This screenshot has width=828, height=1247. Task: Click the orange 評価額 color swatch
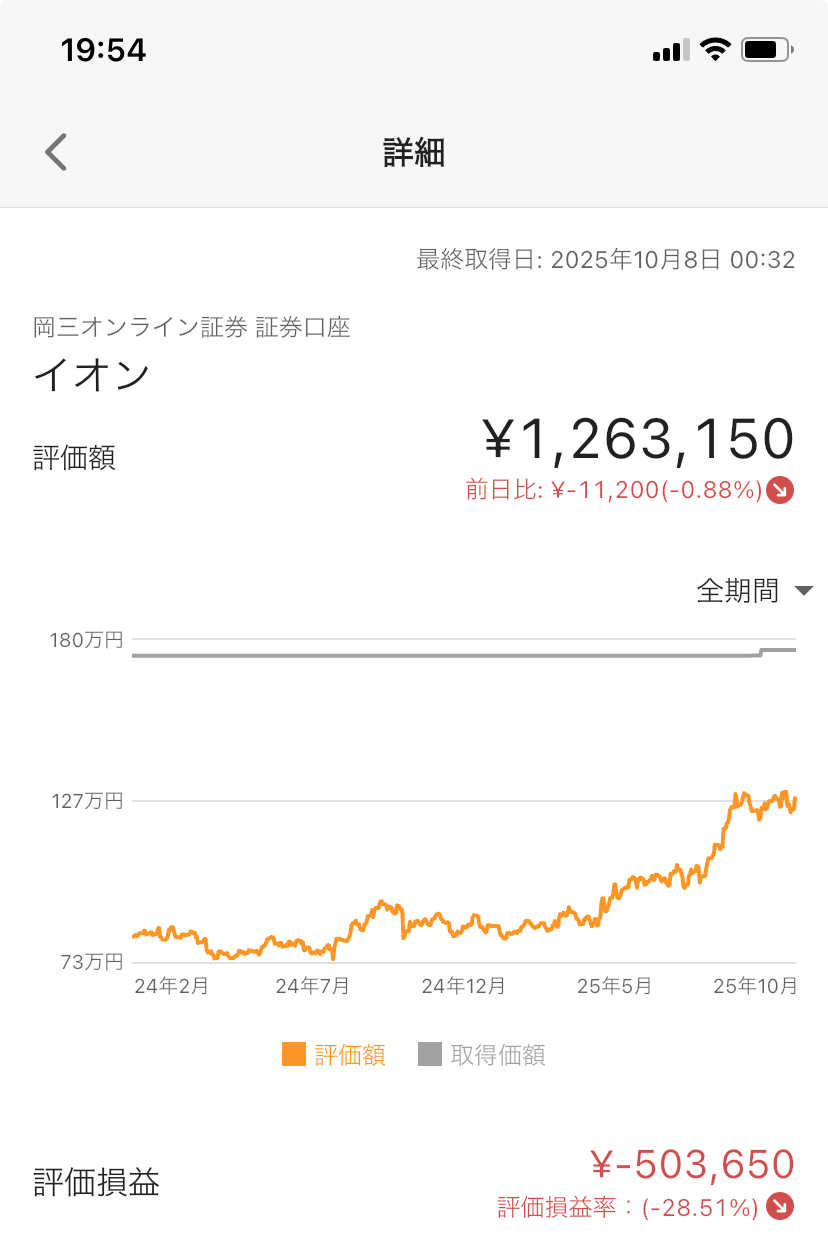(294, 1054)
